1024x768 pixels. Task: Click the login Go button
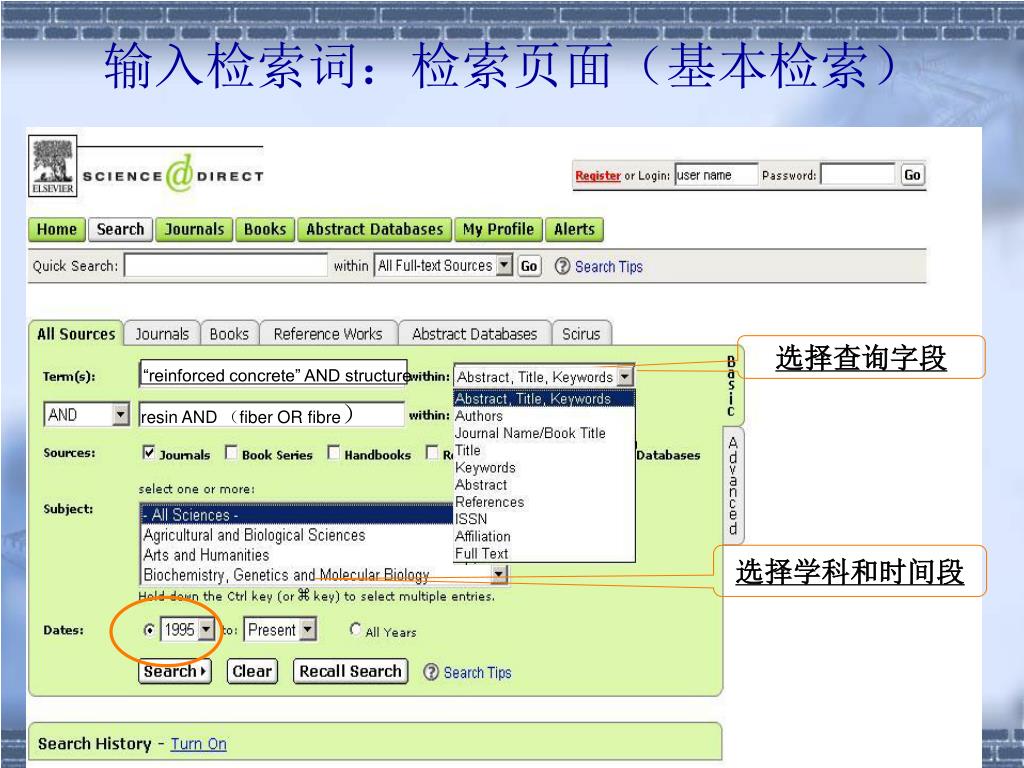(912, 174)
